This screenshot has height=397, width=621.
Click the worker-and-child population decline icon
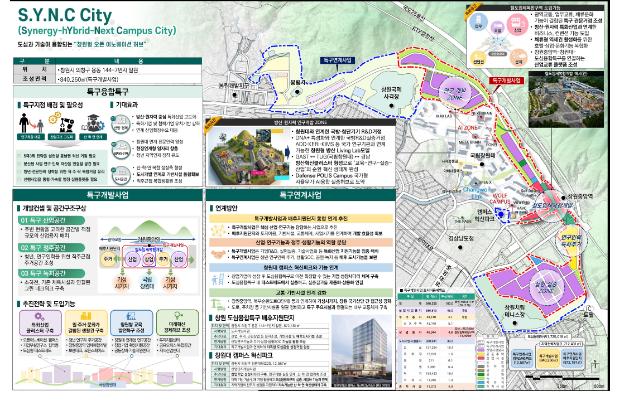(31, 123)
